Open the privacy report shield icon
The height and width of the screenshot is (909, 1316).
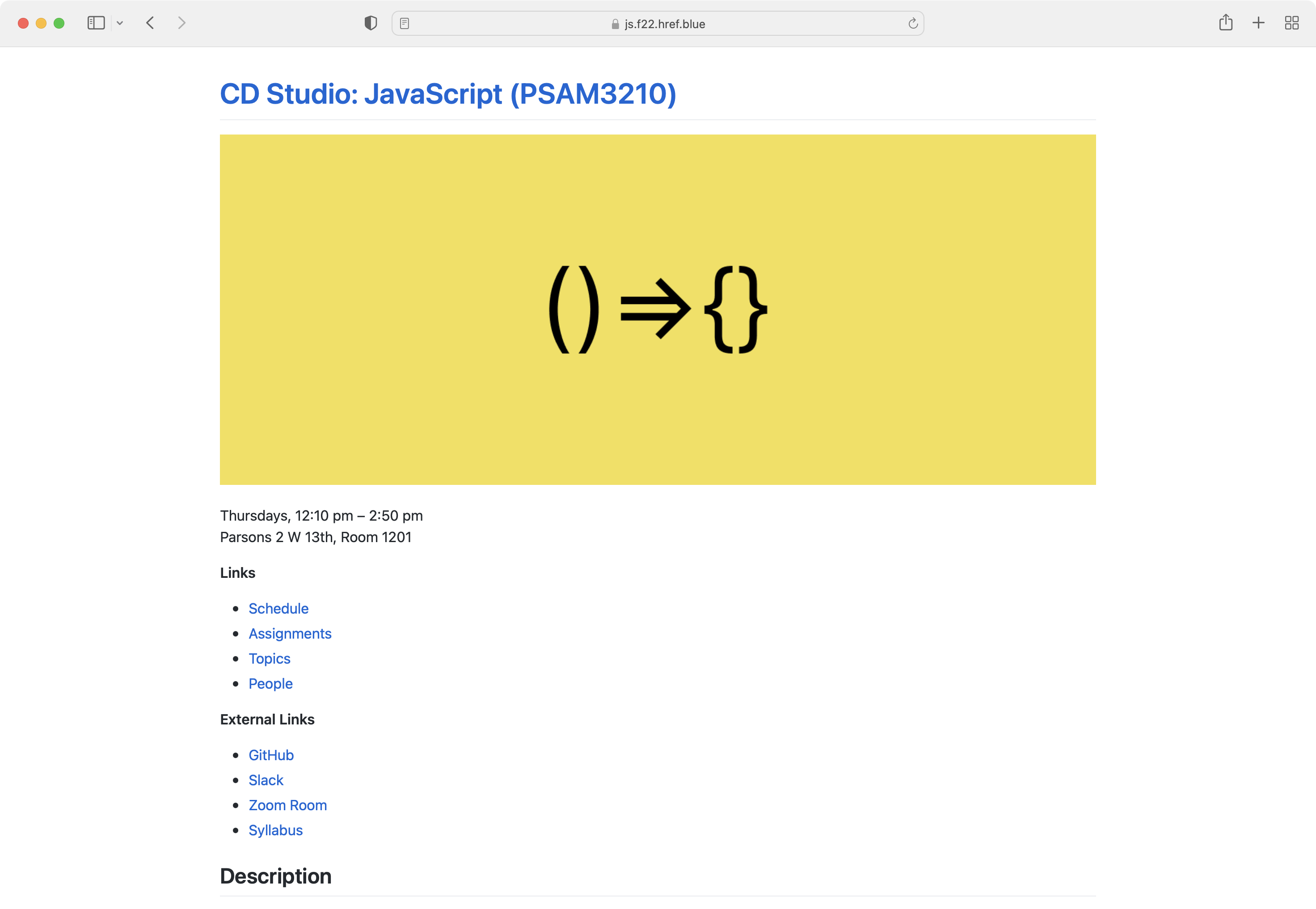(371, 23)
